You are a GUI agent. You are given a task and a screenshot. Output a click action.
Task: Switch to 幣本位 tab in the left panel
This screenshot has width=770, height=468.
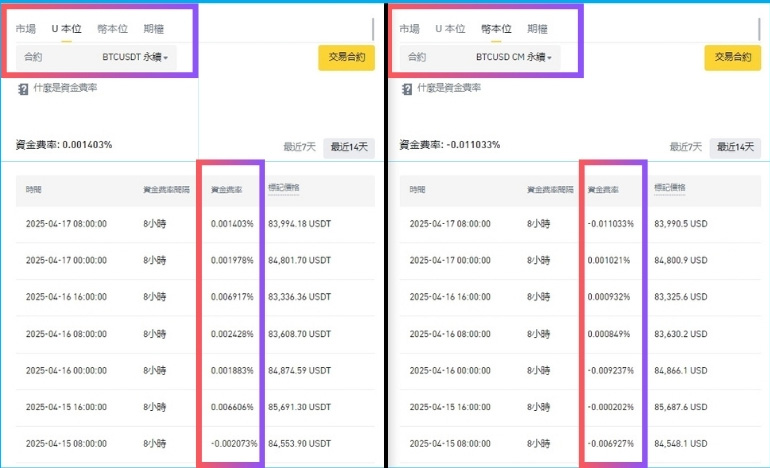click(112, 29)
